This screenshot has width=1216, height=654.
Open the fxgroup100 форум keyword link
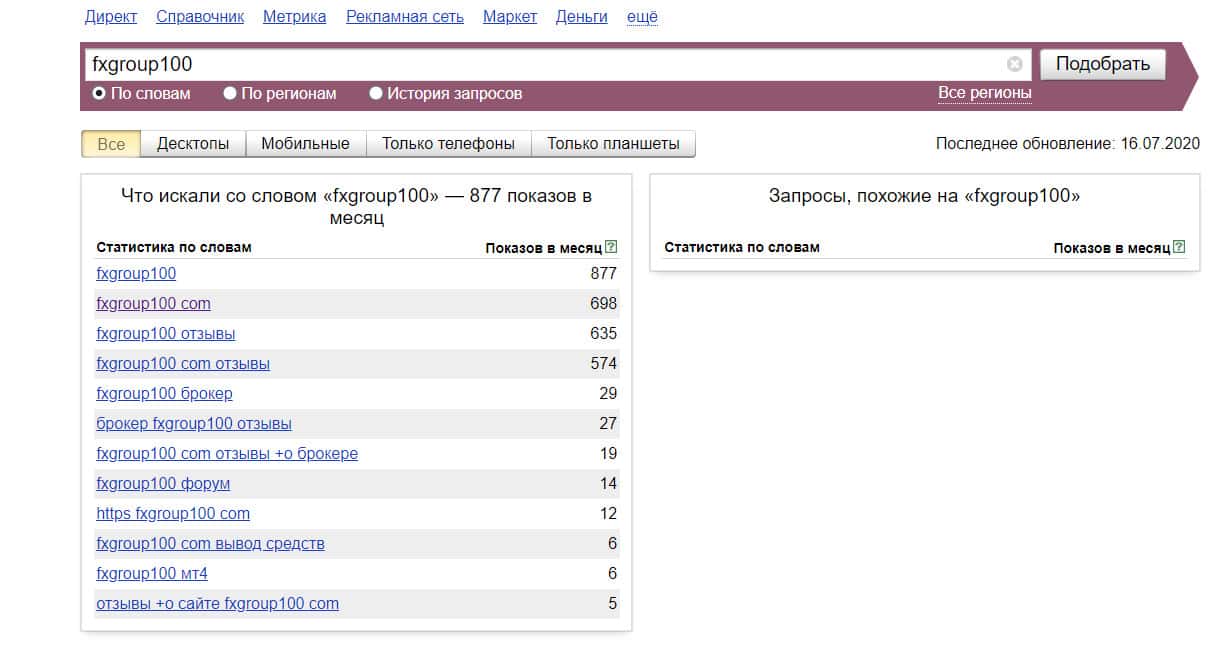[163, 483]
